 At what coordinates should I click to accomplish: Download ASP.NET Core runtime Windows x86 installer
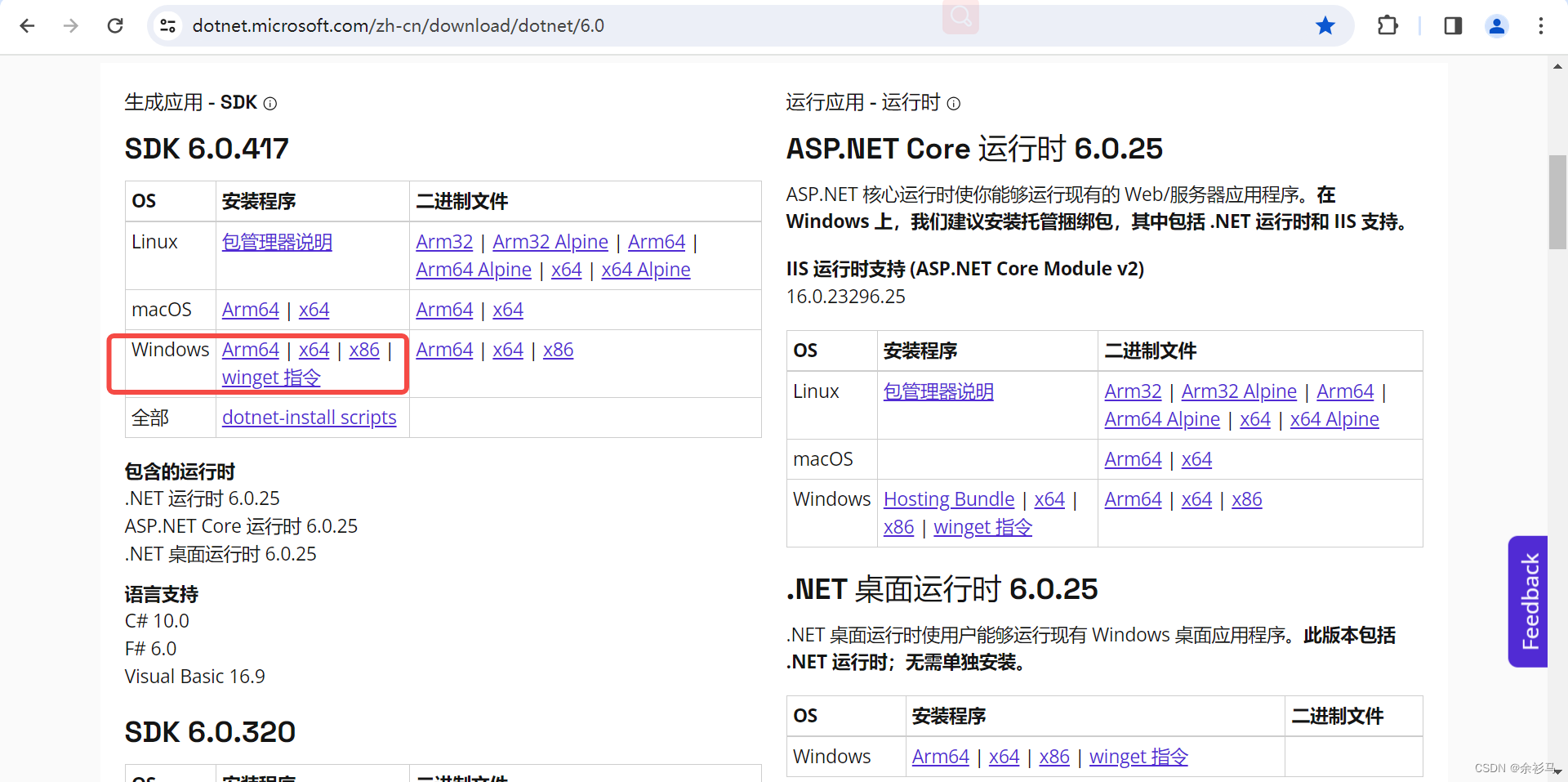coord(899,527)
